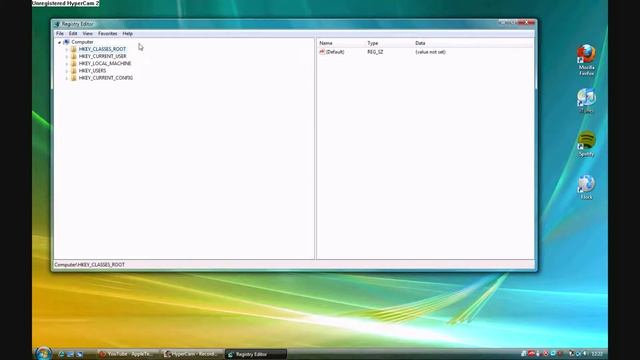Close the Registry Editor window
The height and width of the screenshot is (360, 640).
tap(526, 23)
